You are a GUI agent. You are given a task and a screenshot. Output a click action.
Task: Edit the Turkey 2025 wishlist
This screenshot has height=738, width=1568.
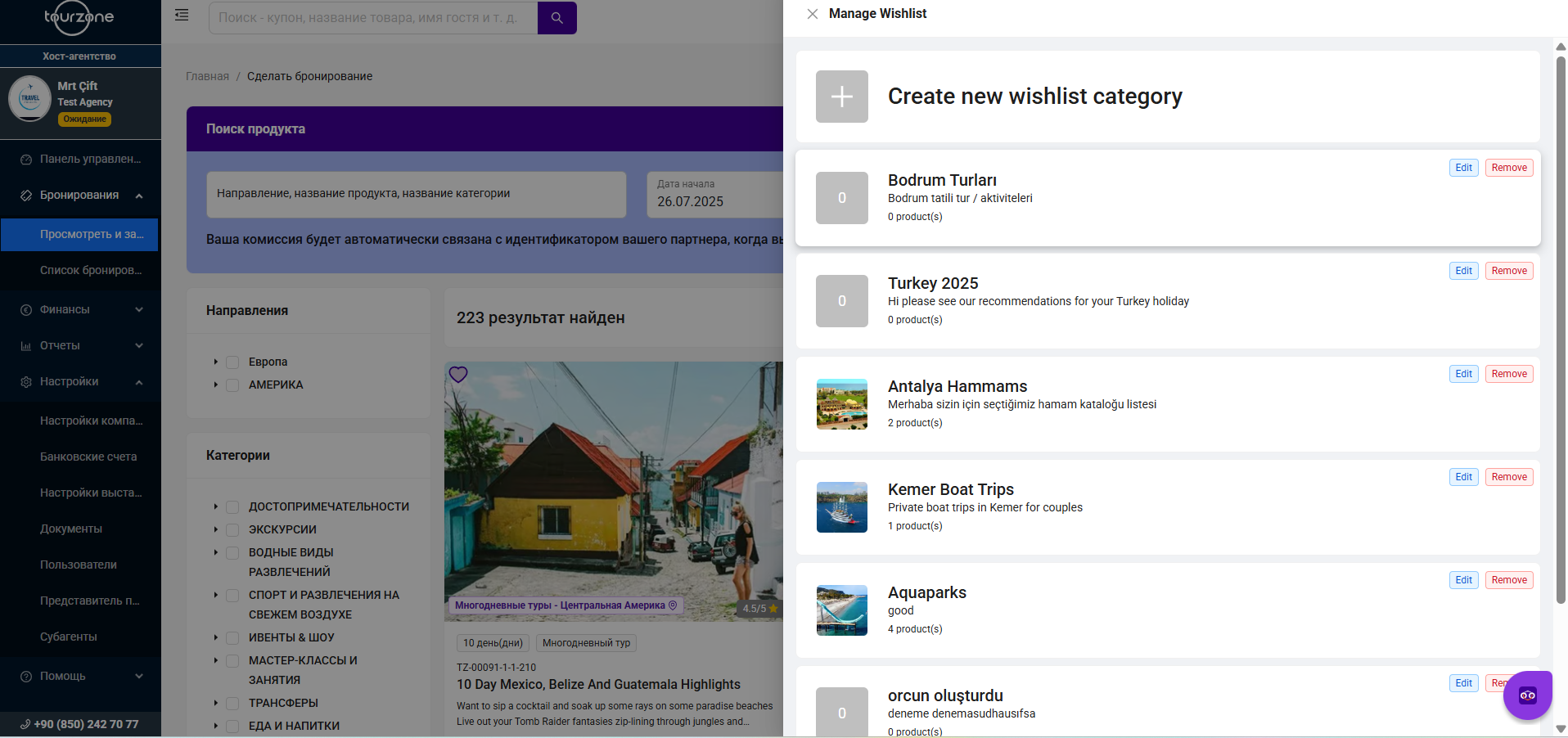click(x=1463, y=271)
